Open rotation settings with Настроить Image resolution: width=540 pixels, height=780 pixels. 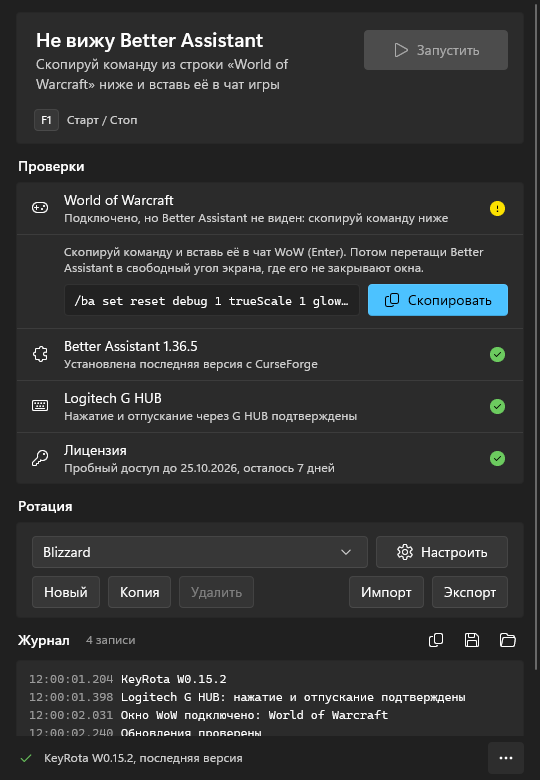point(442,552)
